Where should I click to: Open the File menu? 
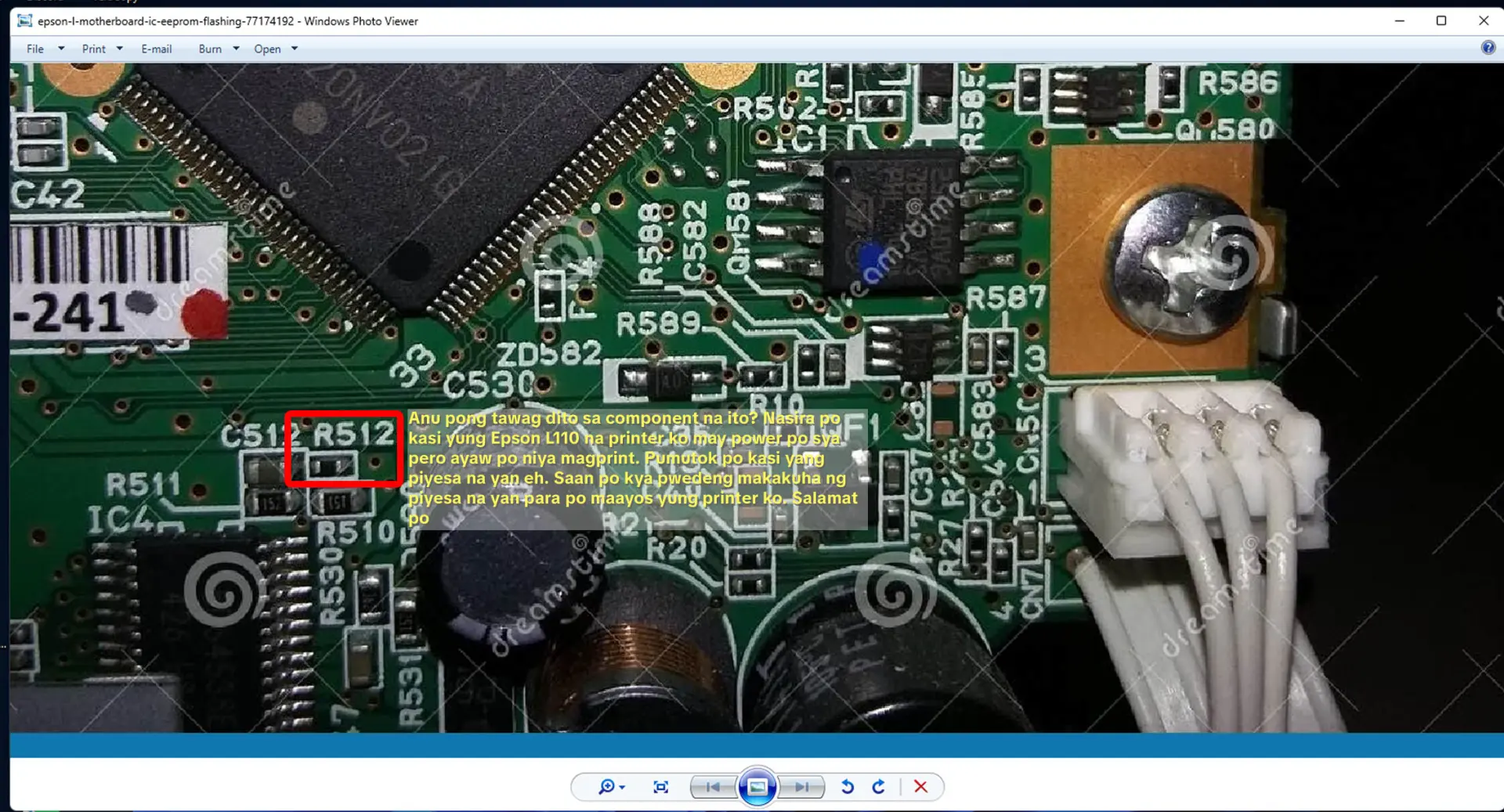(35, 49)
